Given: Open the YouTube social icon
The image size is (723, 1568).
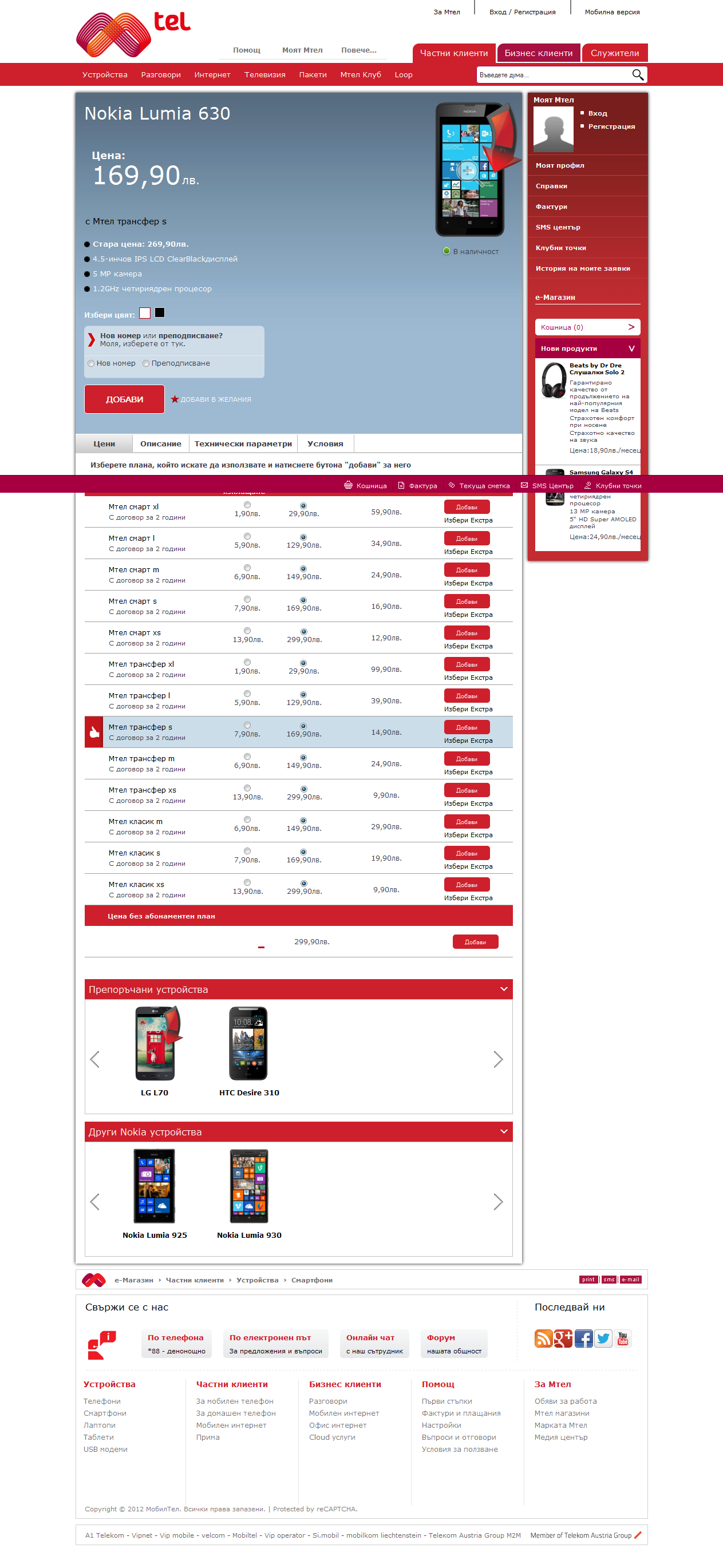Looking at the screenshot, I should point(622,1338).
